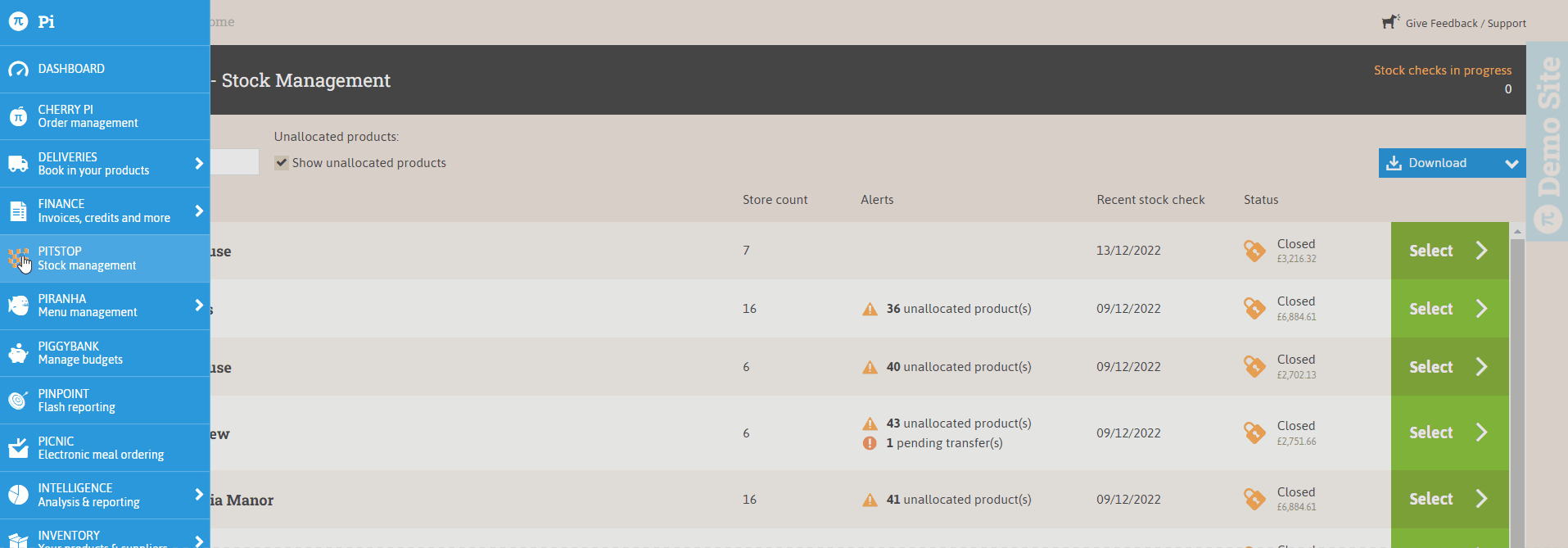
Task: Click the status tag icon for £3,216.32
Action: click(x=1254, y=251)
